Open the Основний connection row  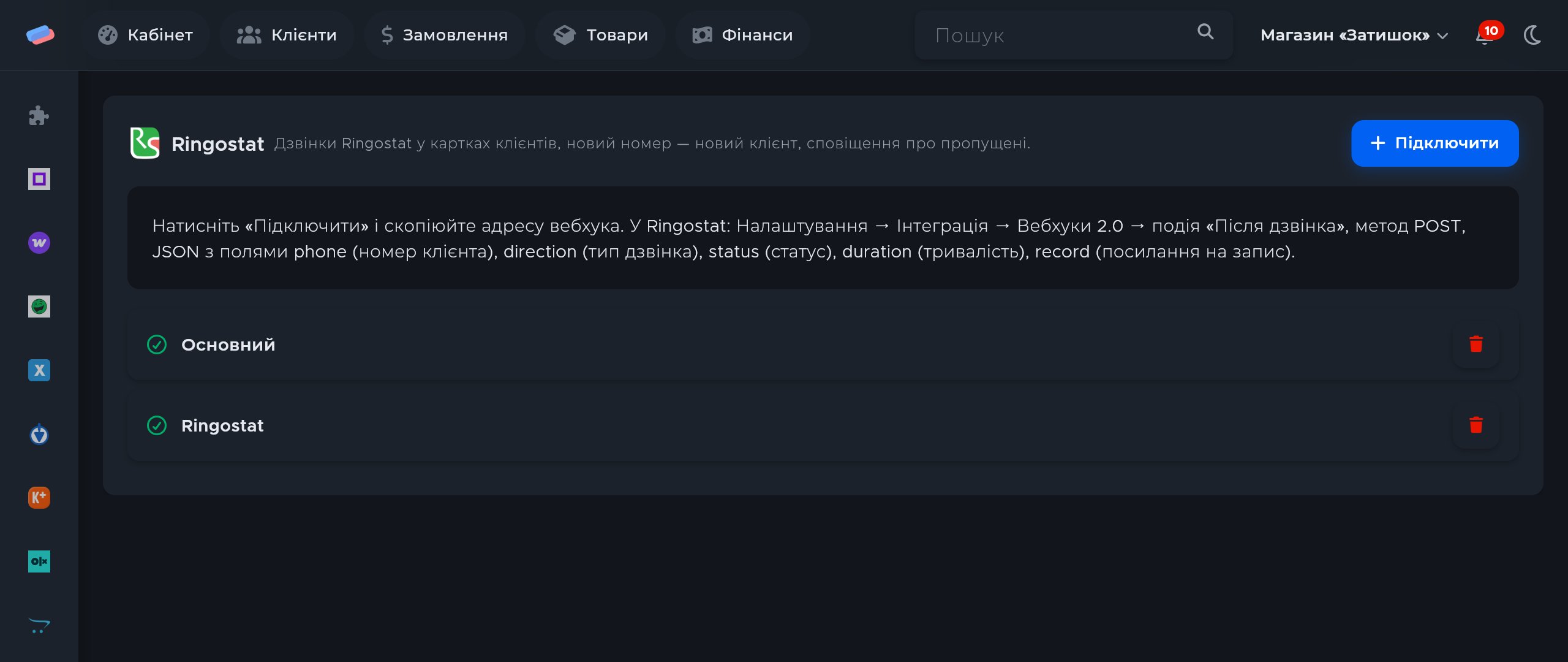tap(823, 344)
